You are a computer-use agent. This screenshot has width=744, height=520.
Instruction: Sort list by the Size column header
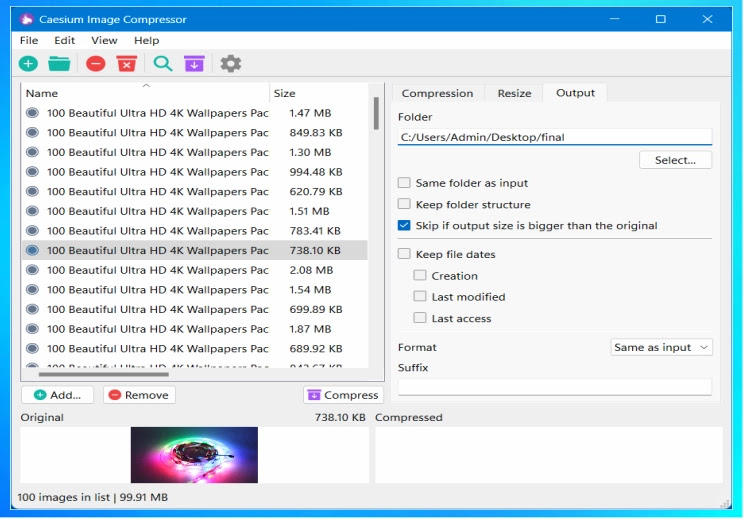[x=318, y=93]
